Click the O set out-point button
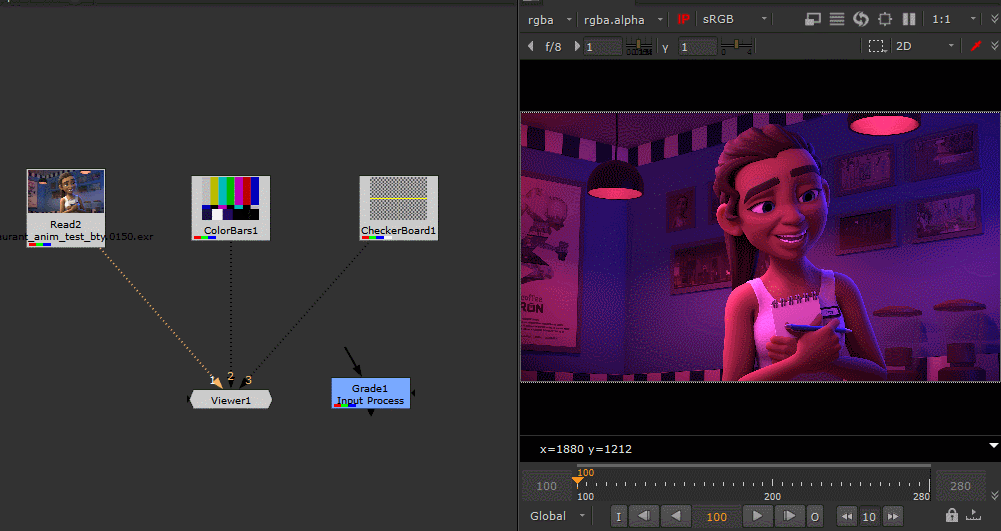 click(815, 516)
